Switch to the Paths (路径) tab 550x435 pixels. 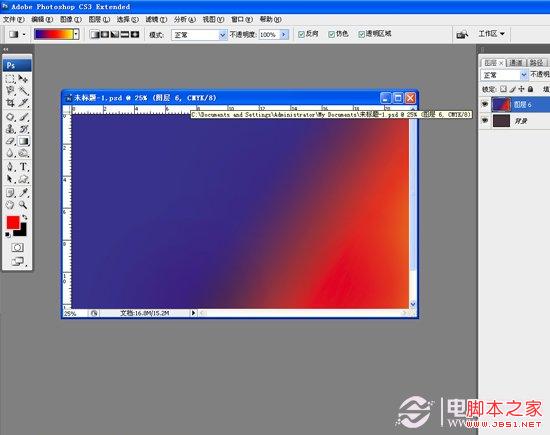tap(536, 63)
